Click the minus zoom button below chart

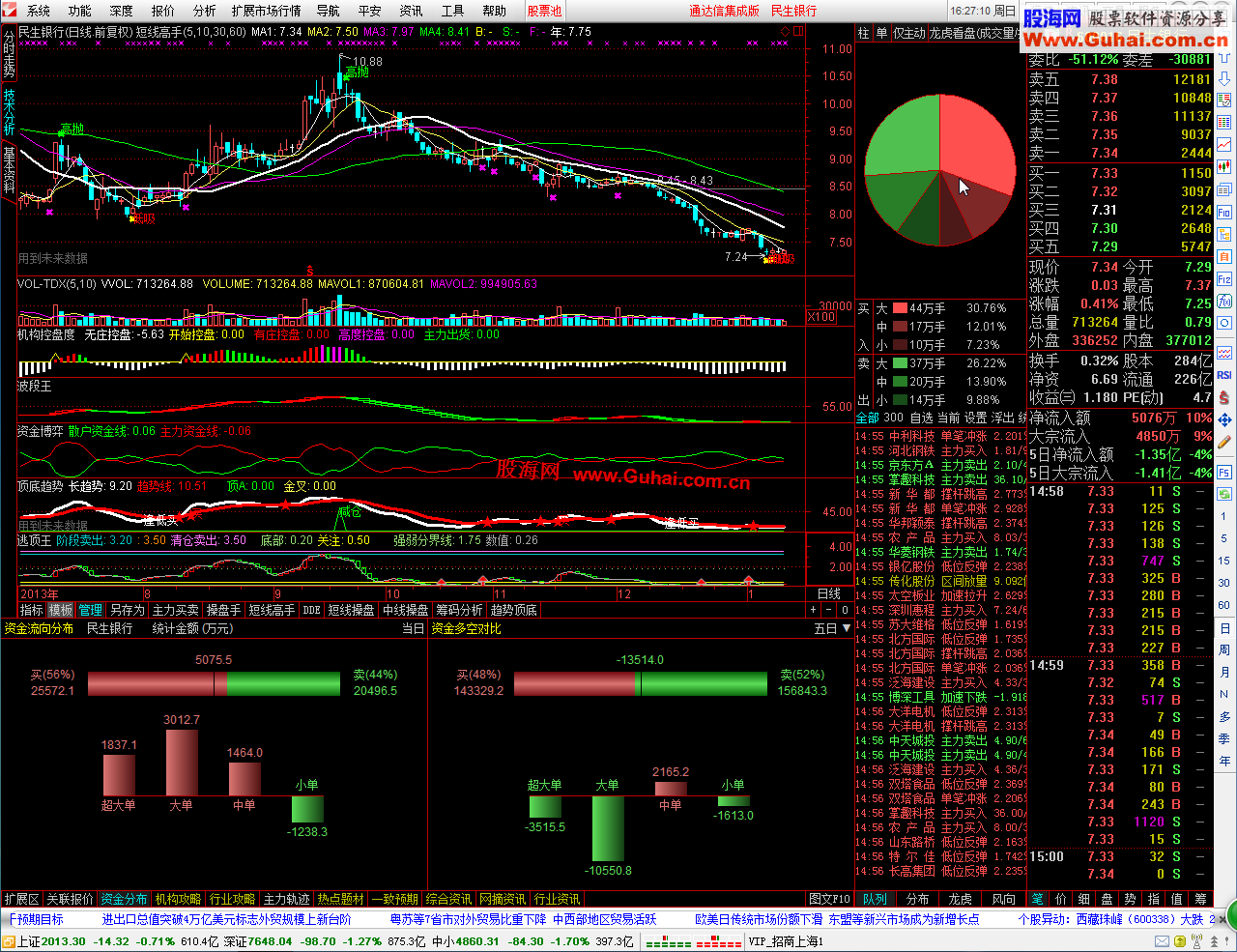coord(828,610)
